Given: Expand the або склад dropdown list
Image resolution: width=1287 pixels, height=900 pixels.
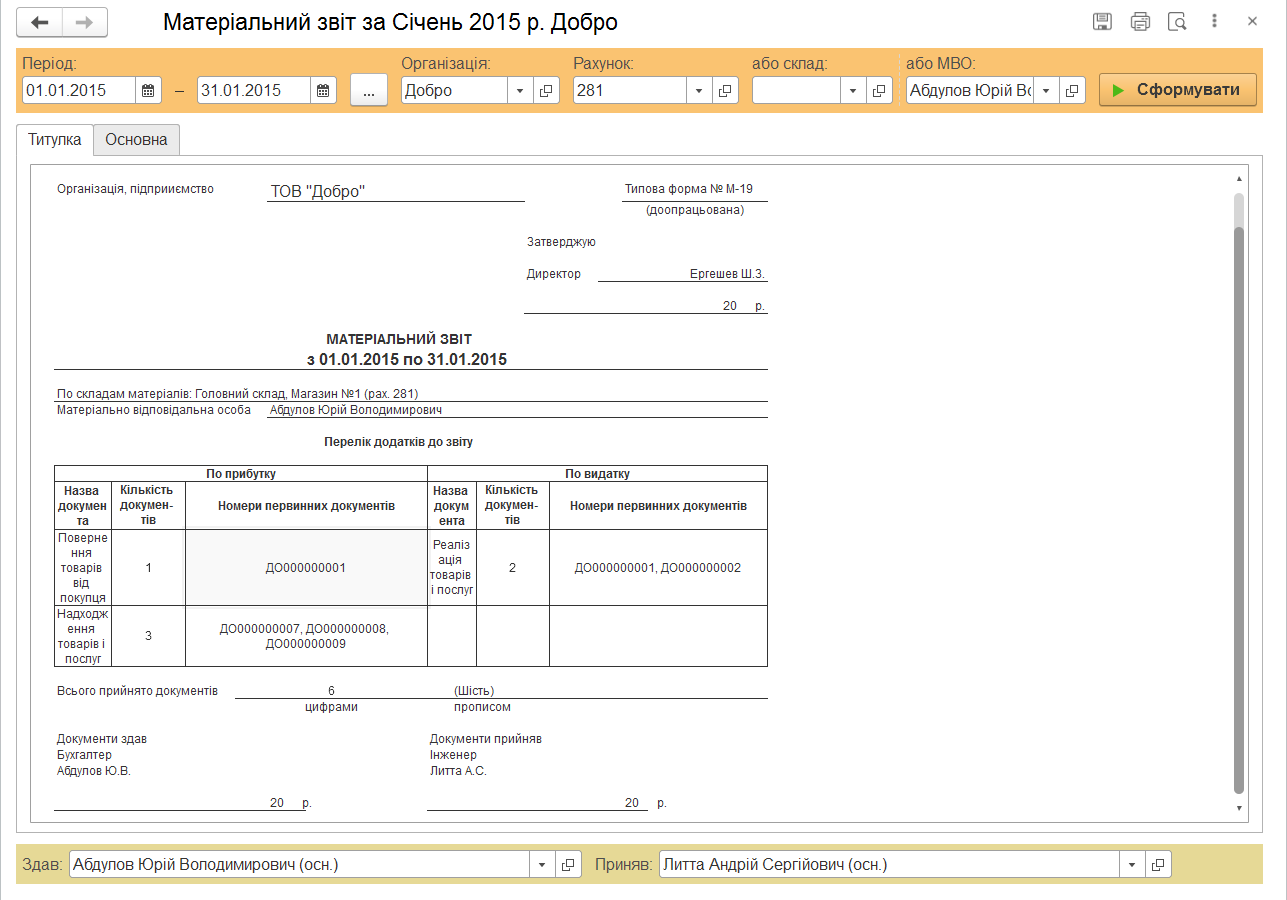Looking at the screenshot, I should point(853,90).
